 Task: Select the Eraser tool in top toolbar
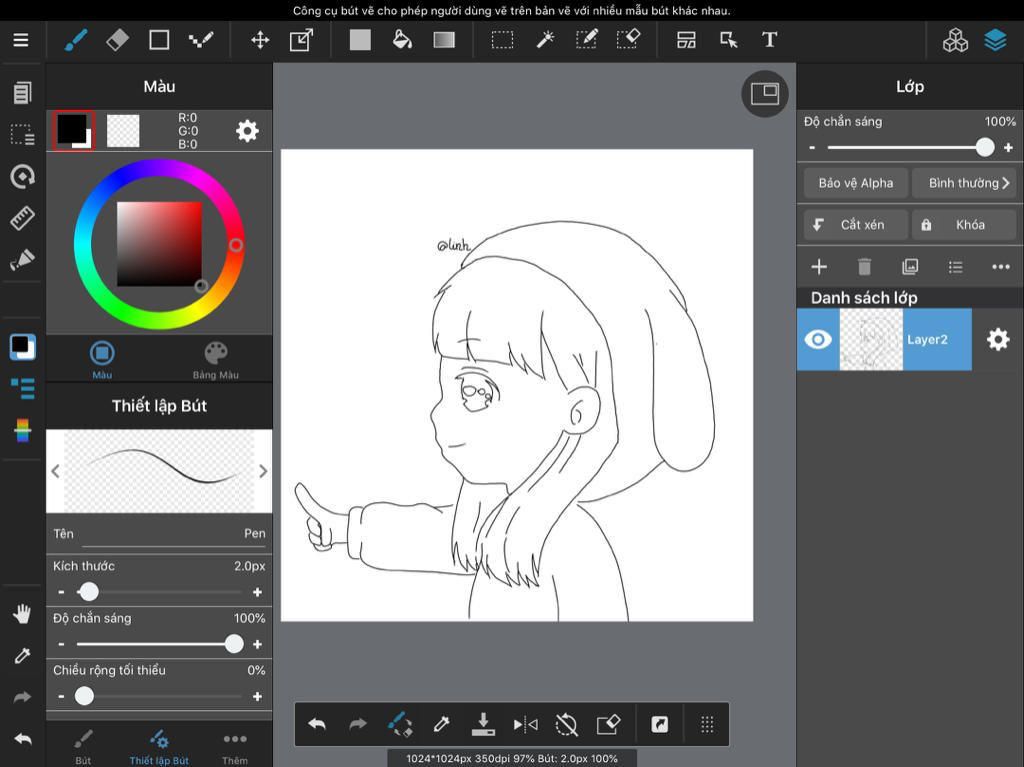[118, 40]
